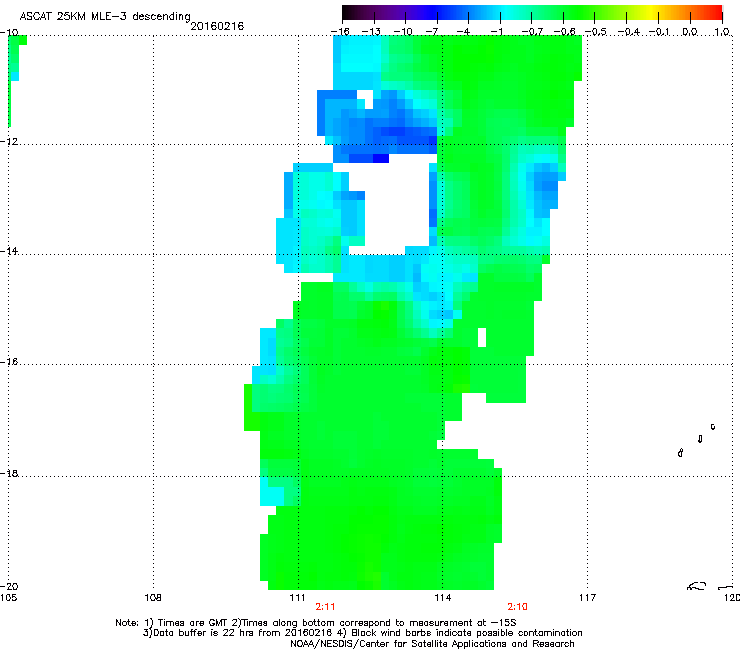Image resolution: width=740 pixels, height=650 pixels.
Task: Click the color bar label '1.0'
Action: pyautogui.click(x=722, y=32)
